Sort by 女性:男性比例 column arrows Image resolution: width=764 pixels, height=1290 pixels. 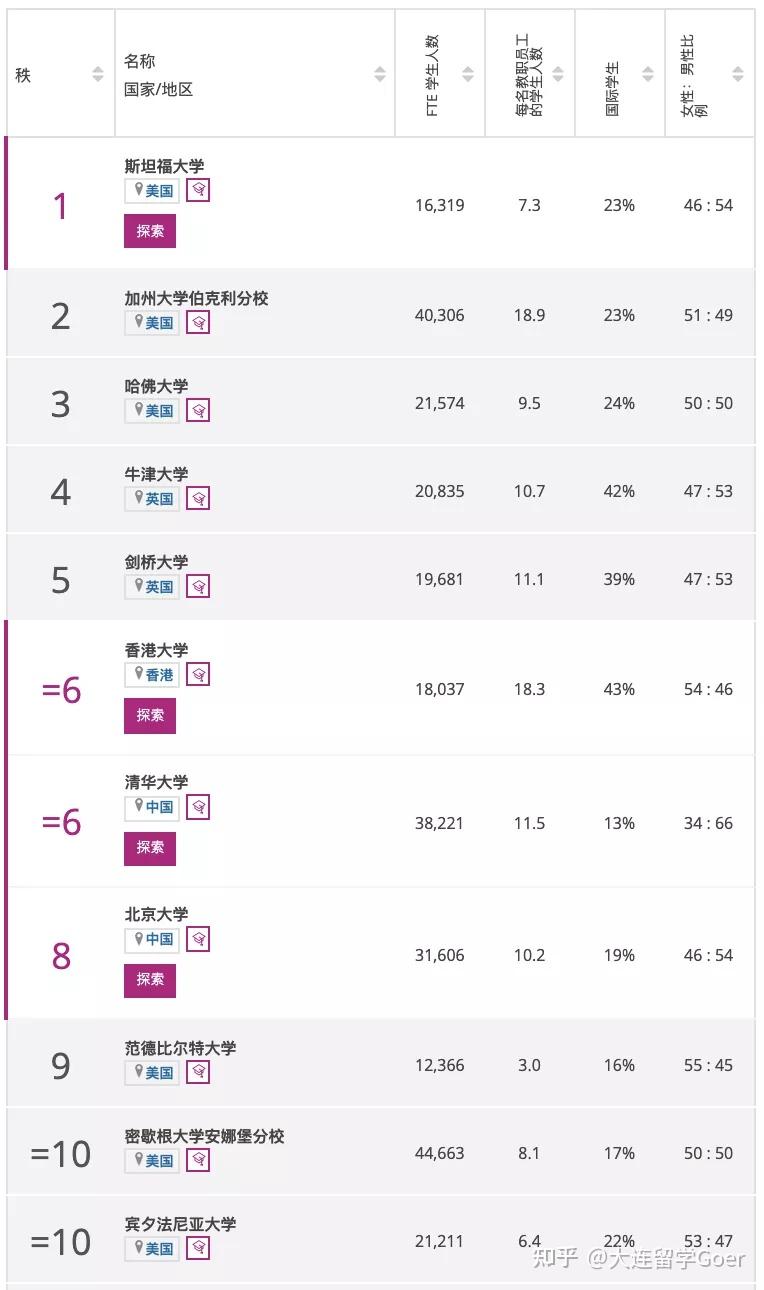tap(738, 74)
